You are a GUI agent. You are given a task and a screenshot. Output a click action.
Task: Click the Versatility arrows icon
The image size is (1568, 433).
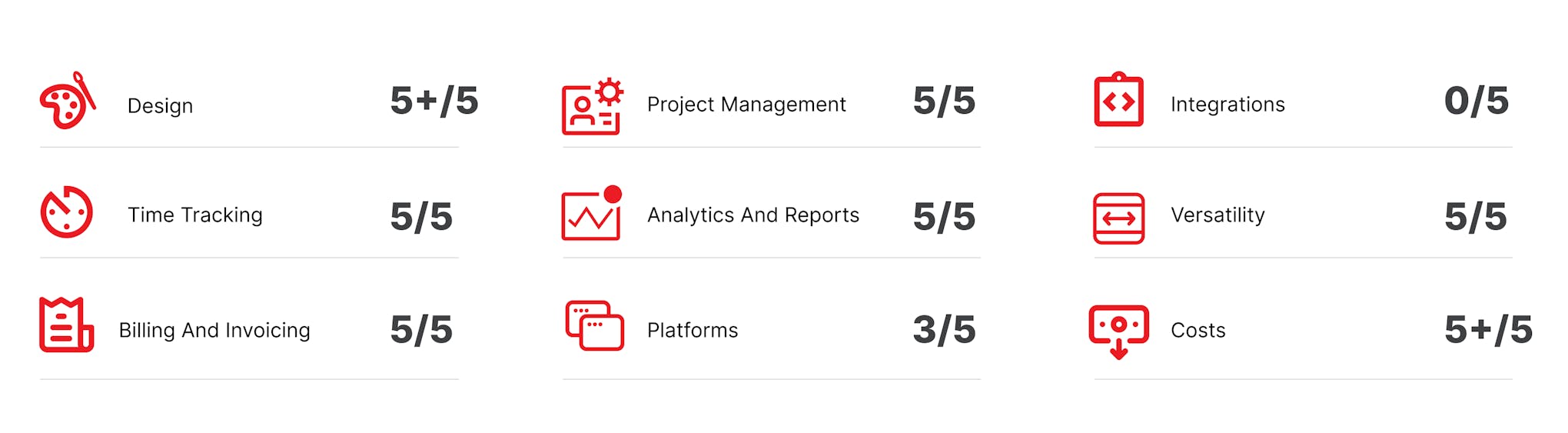point(1118,218)
